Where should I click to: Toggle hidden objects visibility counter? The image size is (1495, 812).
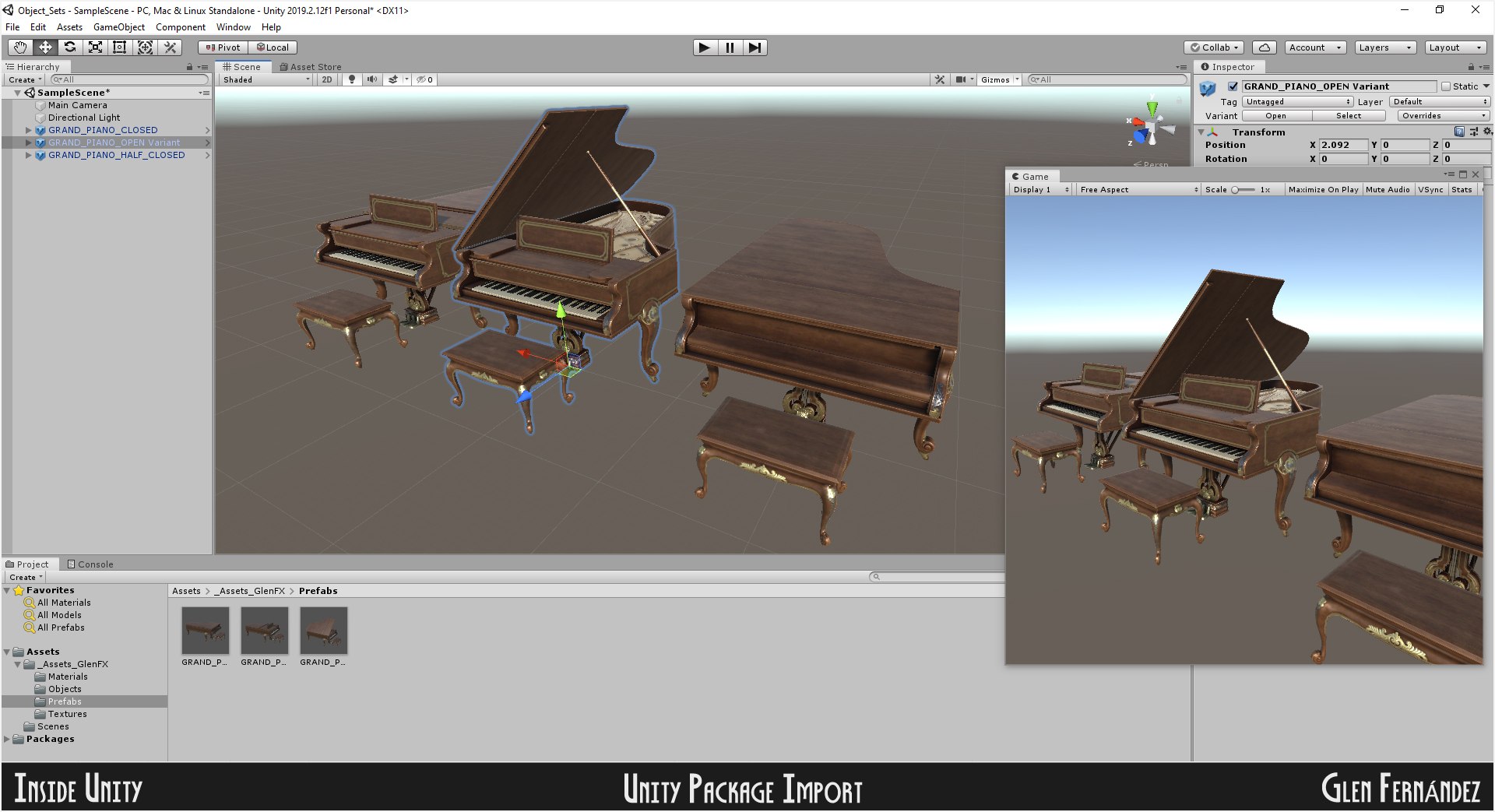pyautogui.click(x=424, y=79)
